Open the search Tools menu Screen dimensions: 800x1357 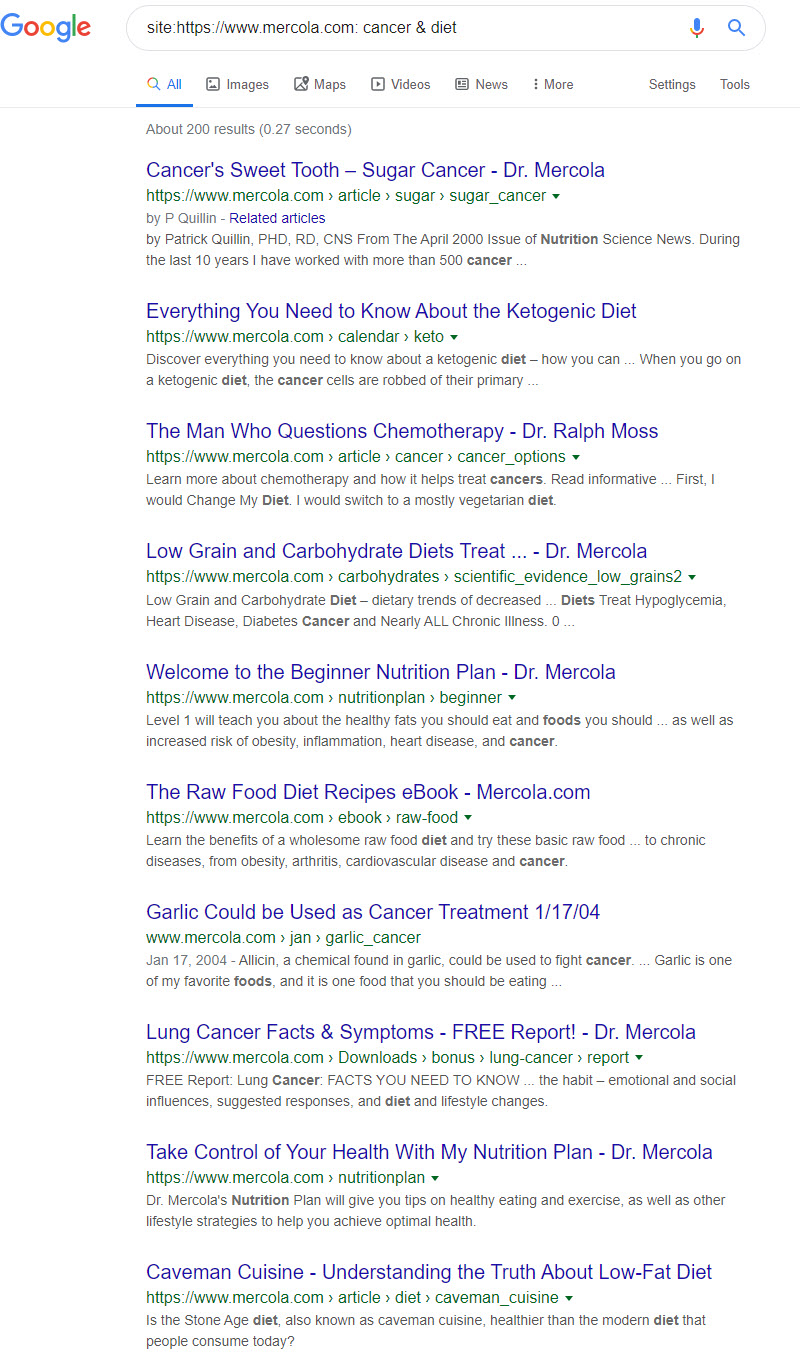[x=735, y=84]
